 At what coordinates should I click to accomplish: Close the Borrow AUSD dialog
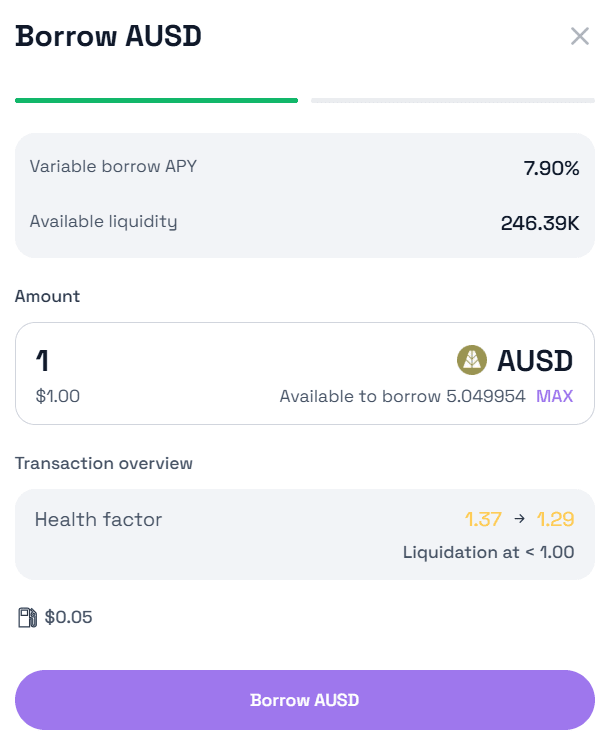580,37
